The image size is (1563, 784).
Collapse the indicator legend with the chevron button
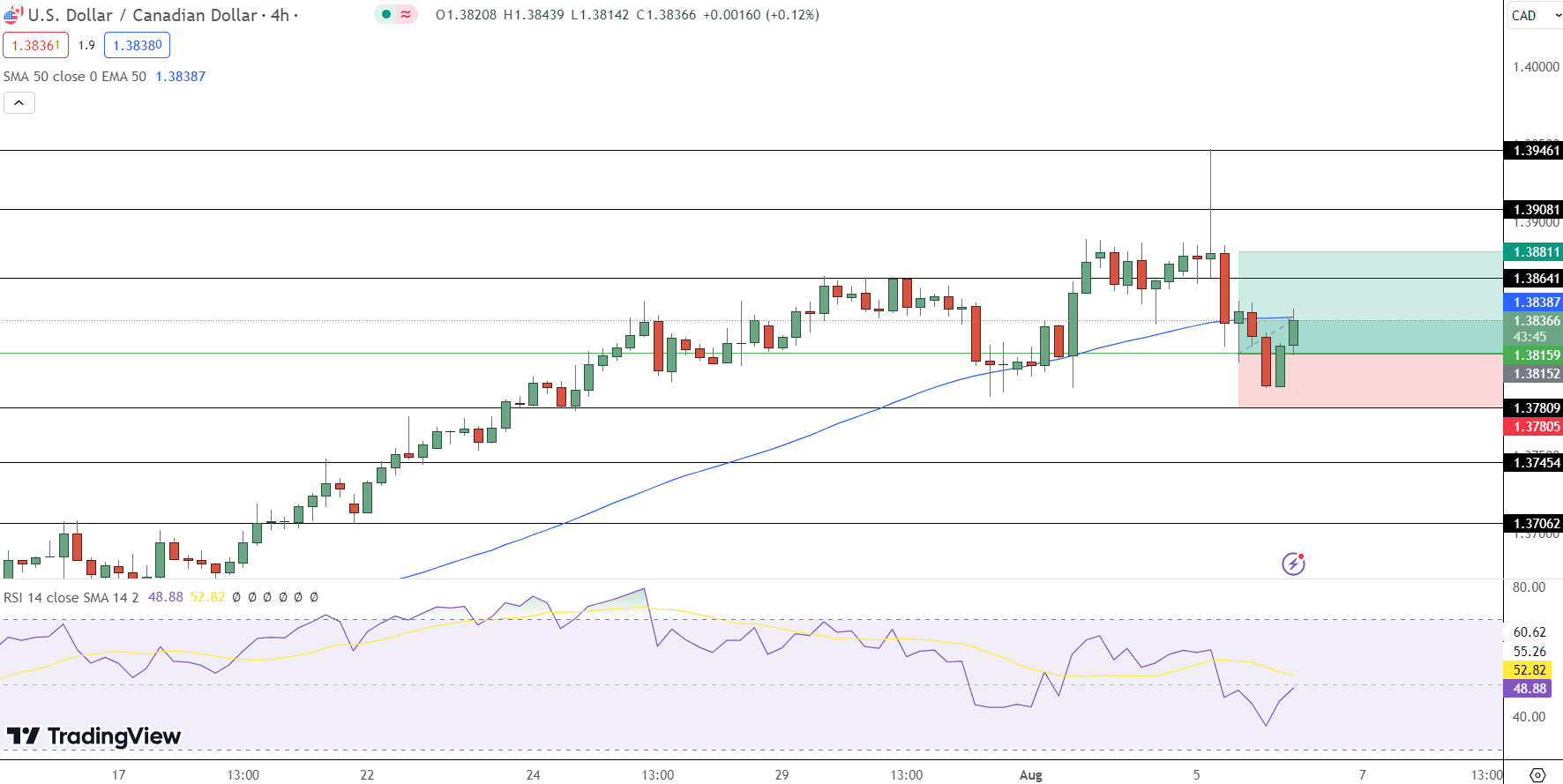pos(19,103)
